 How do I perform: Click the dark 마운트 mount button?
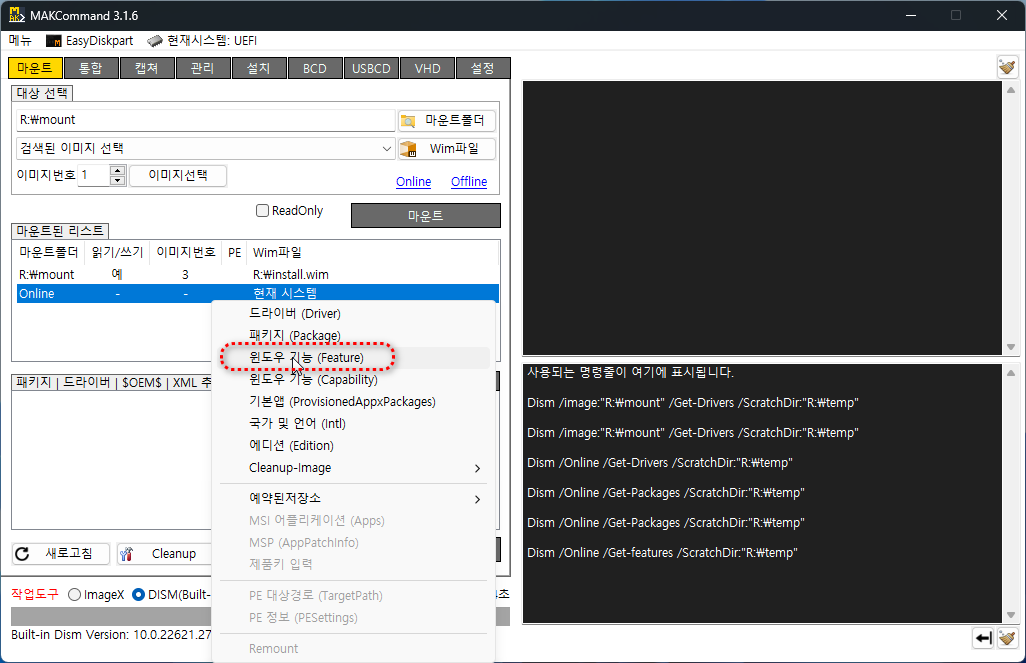(x=426, y=215)
